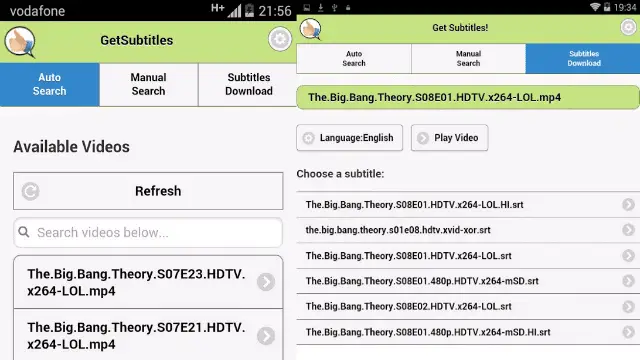Tap arrow beside S08E01.HDTV.x264-LOL.srt
Viewport: 640px width, 360px height.
[x=628, y=256]
